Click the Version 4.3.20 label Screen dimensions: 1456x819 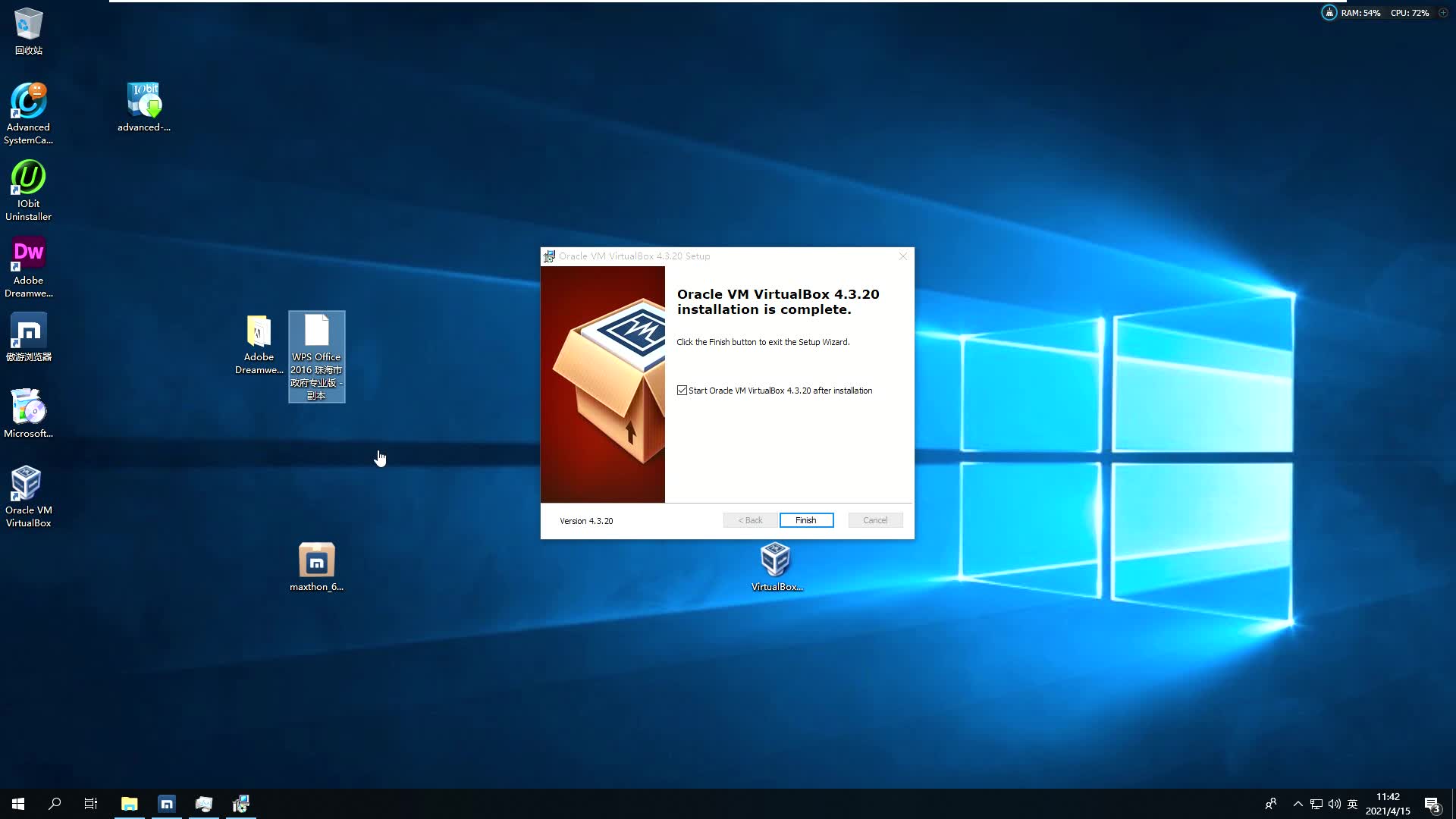[x=586, y=521]
